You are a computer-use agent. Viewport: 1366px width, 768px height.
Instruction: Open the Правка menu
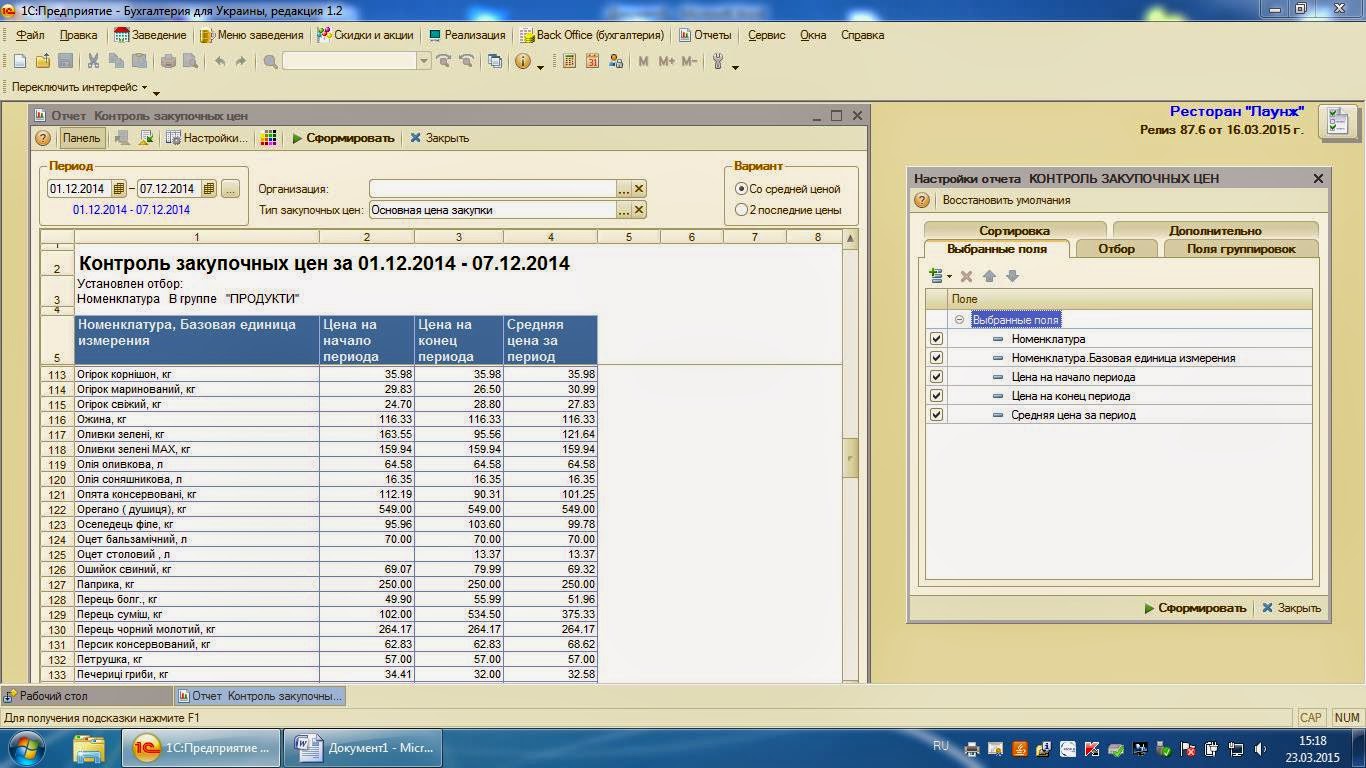point(79,35)
